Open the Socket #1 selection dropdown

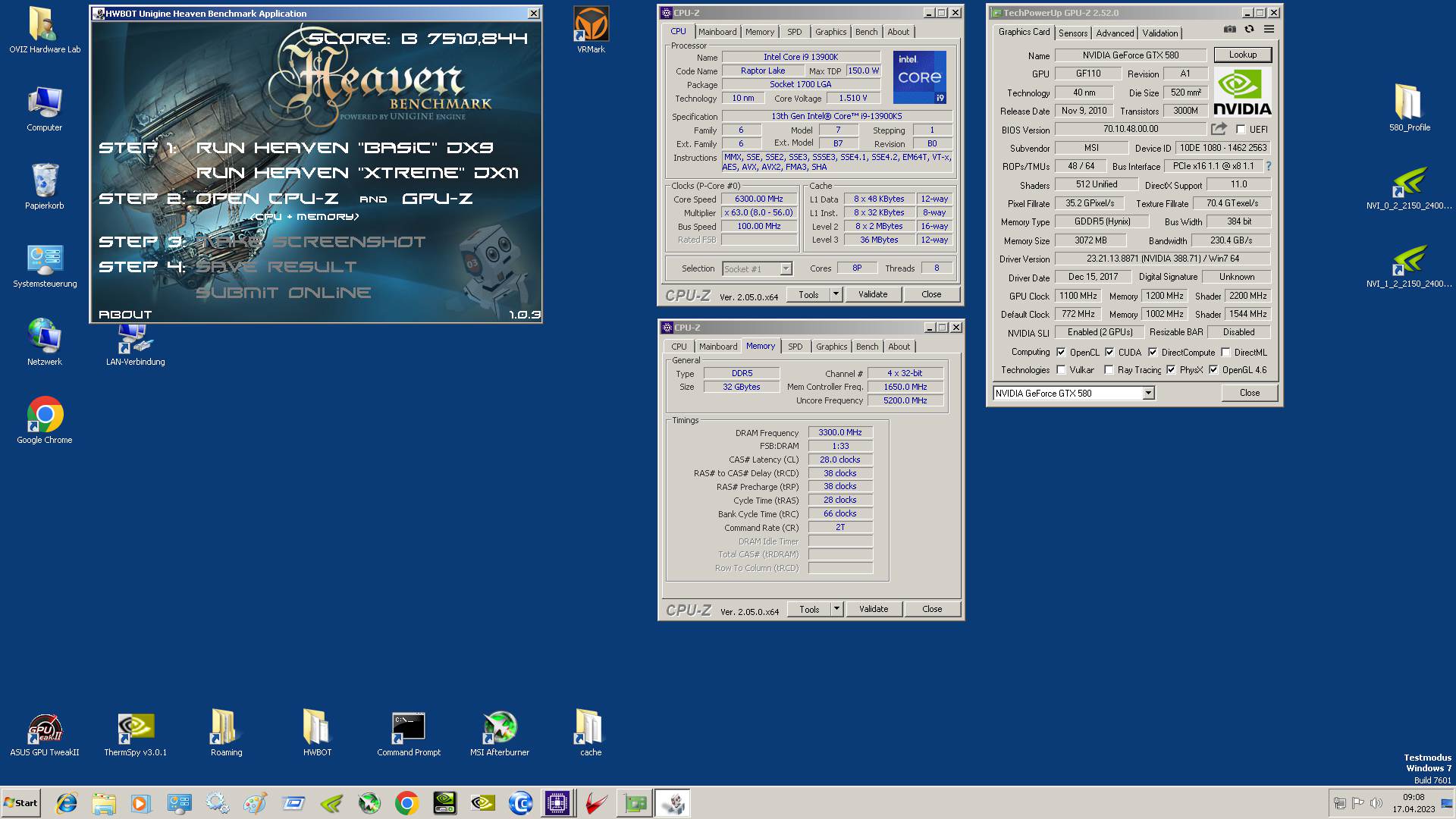coord(786,268)
